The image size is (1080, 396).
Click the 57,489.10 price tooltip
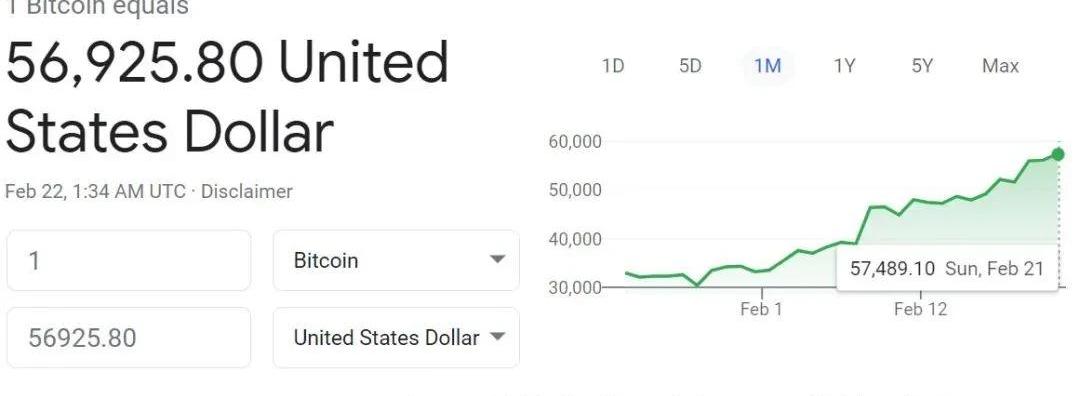point(947,268)
